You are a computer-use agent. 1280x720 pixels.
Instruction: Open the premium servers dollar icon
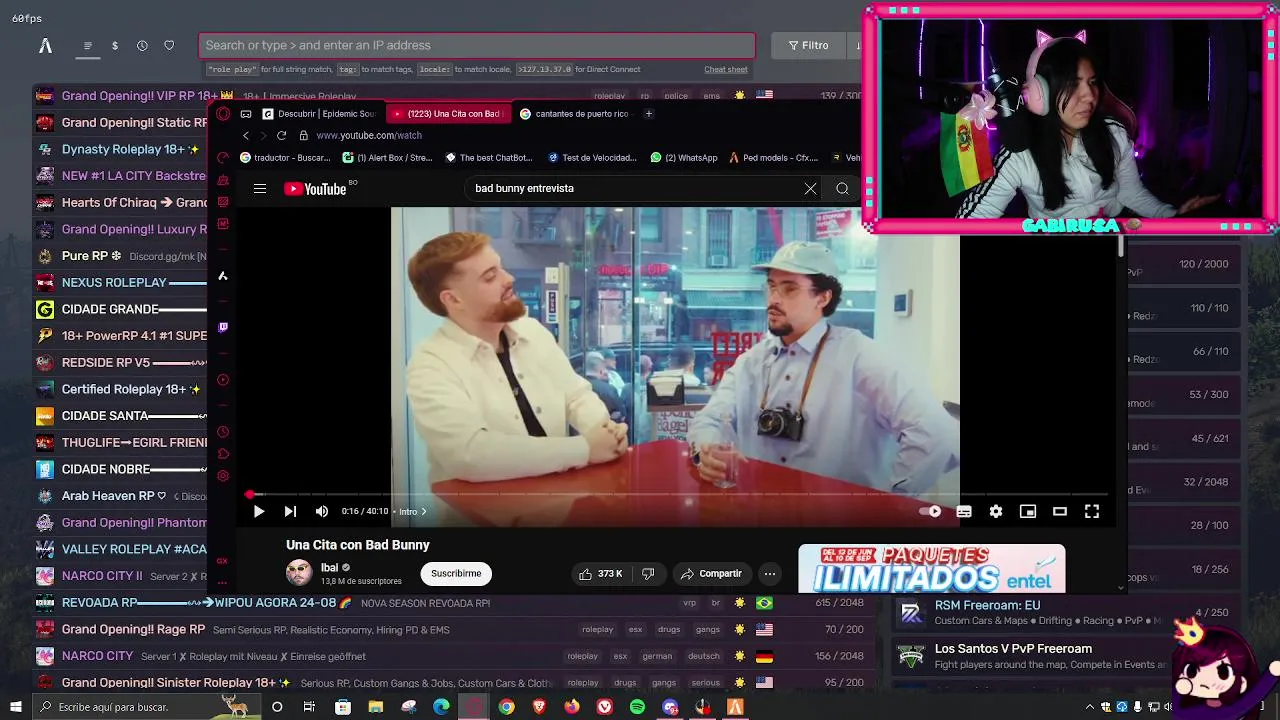[x=115, y=45]
